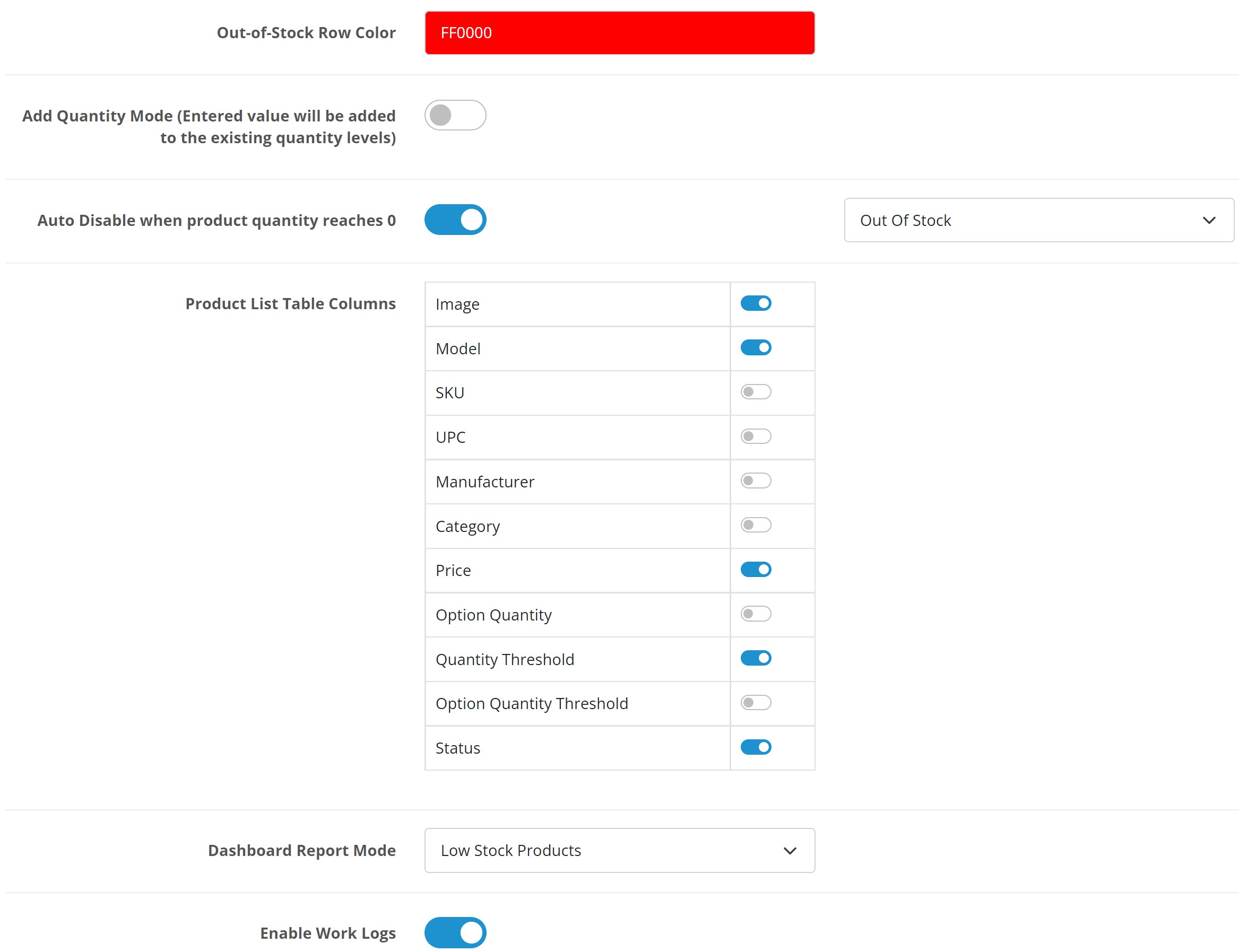Click the chevron on Out Of Stock select
1239x952 pixels.
(x=1208, y=221)
